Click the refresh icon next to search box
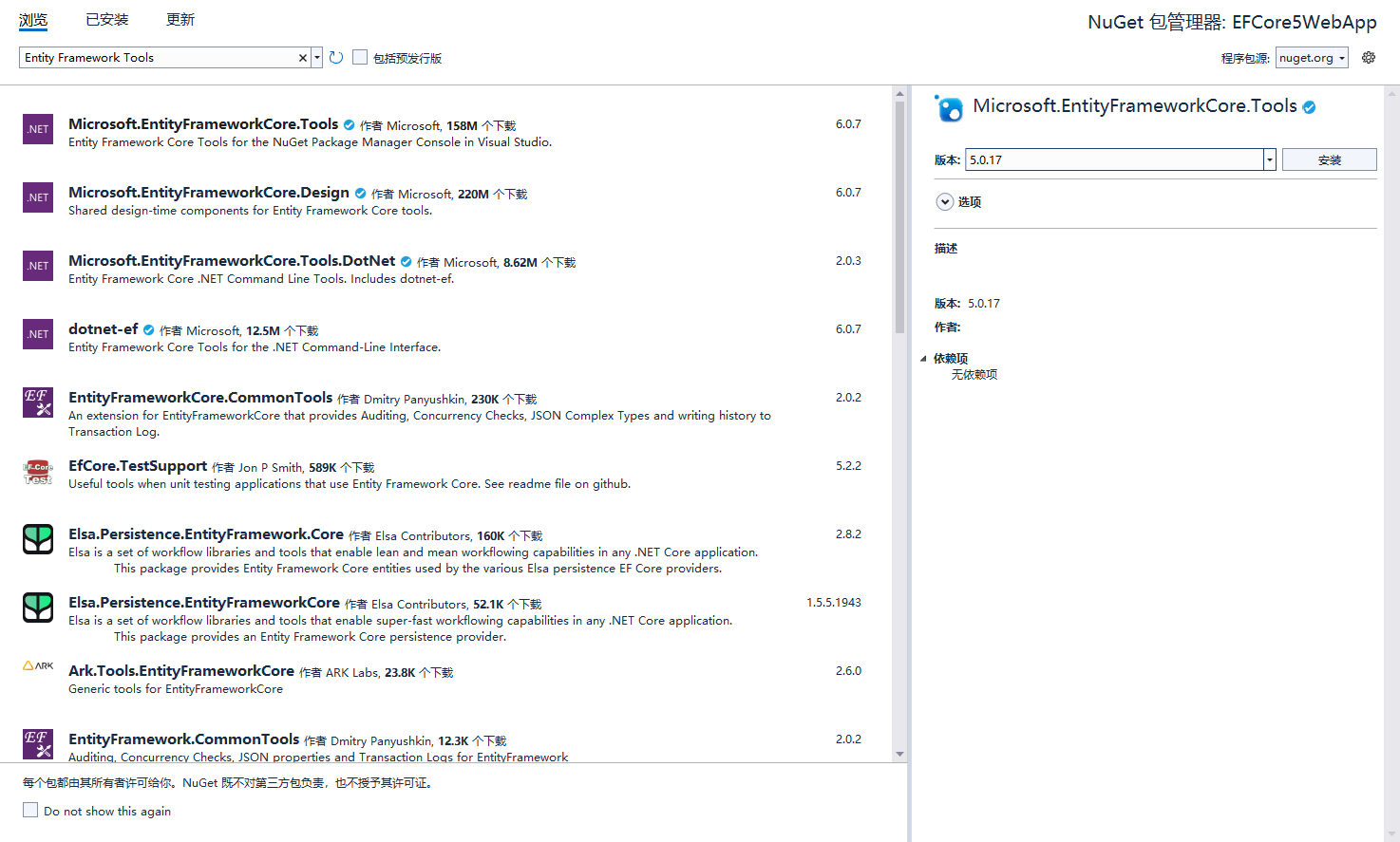This screenshot has height=842, width=1400. click(336, 58)
